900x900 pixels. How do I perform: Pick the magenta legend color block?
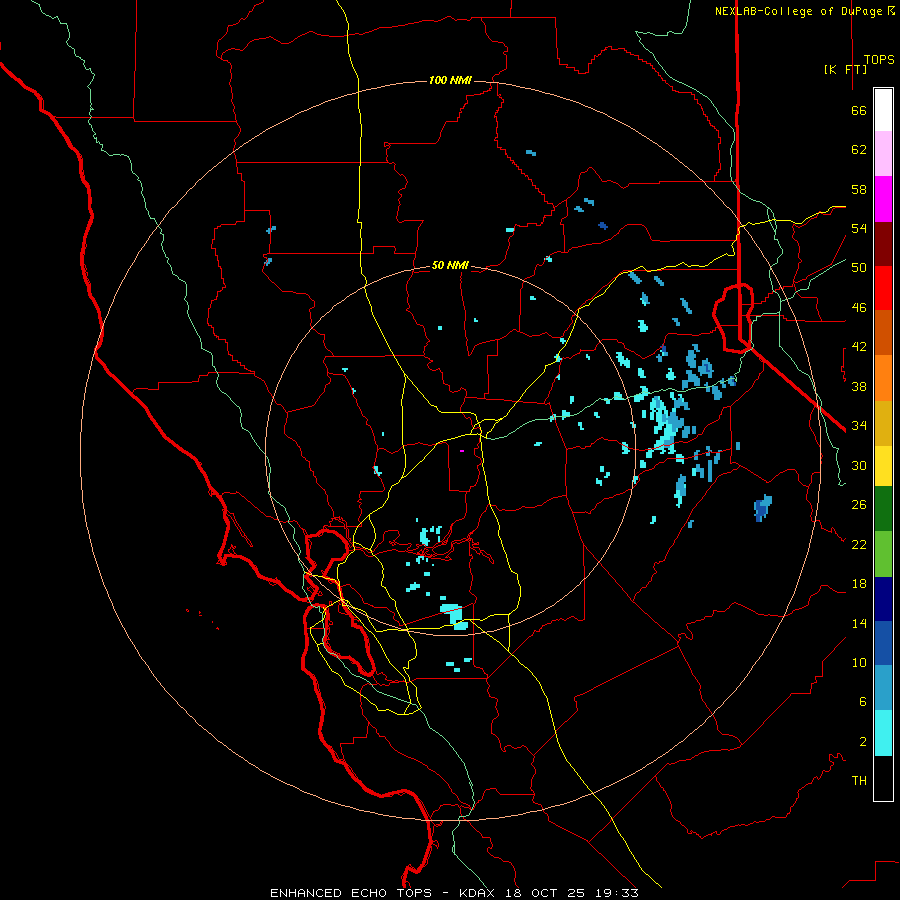883,199
